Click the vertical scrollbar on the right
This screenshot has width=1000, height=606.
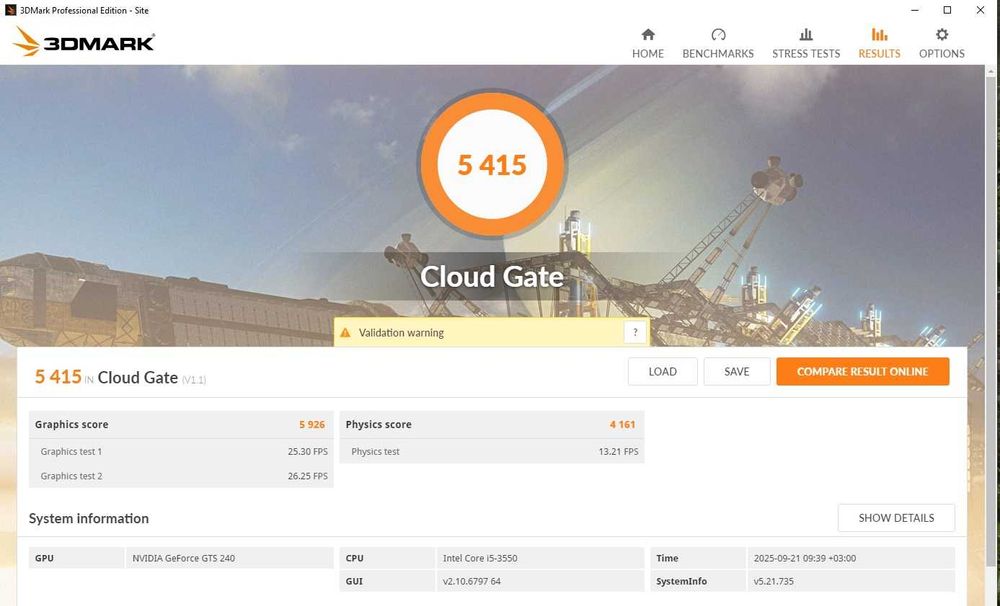point(991,300)
